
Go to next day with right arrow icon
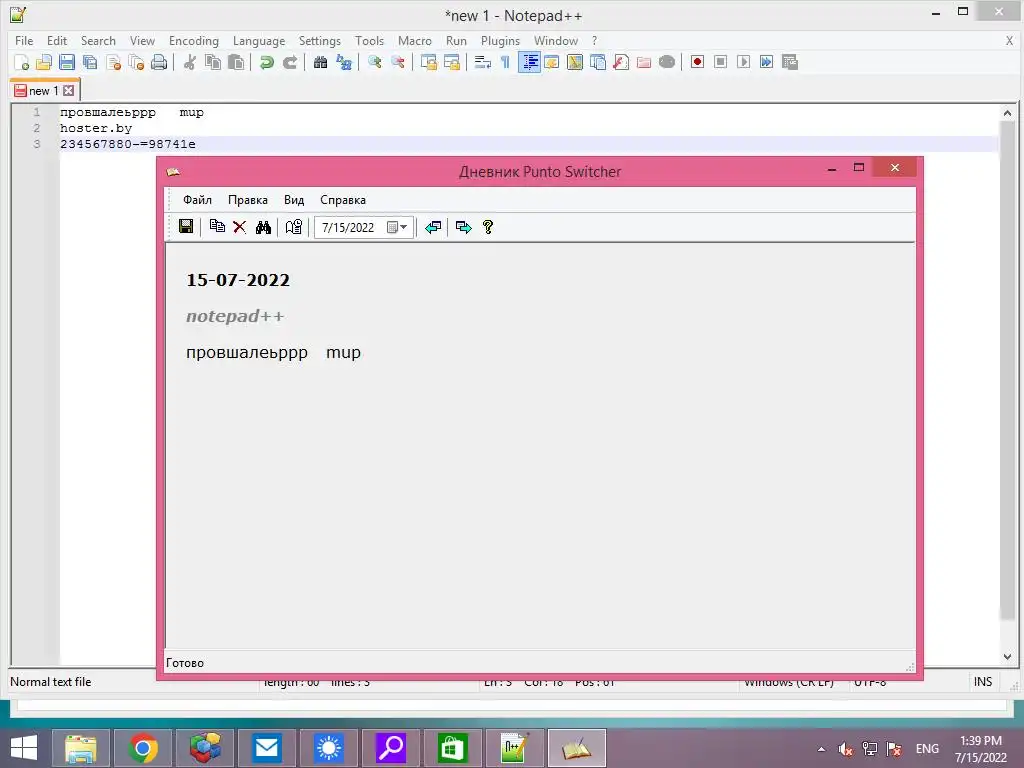pos(464,227)
